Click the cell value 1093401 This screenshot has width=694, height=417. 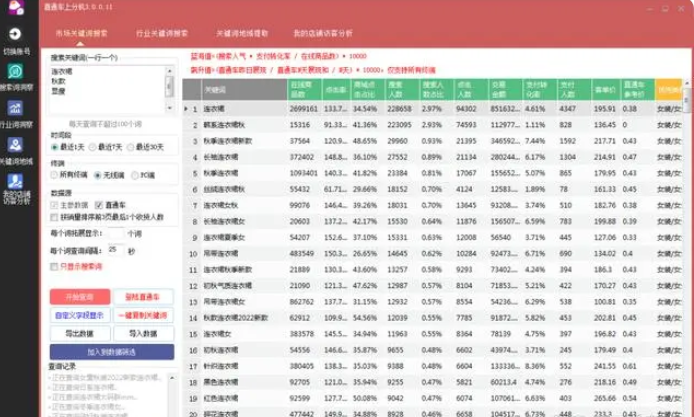(x=304, y=173)
